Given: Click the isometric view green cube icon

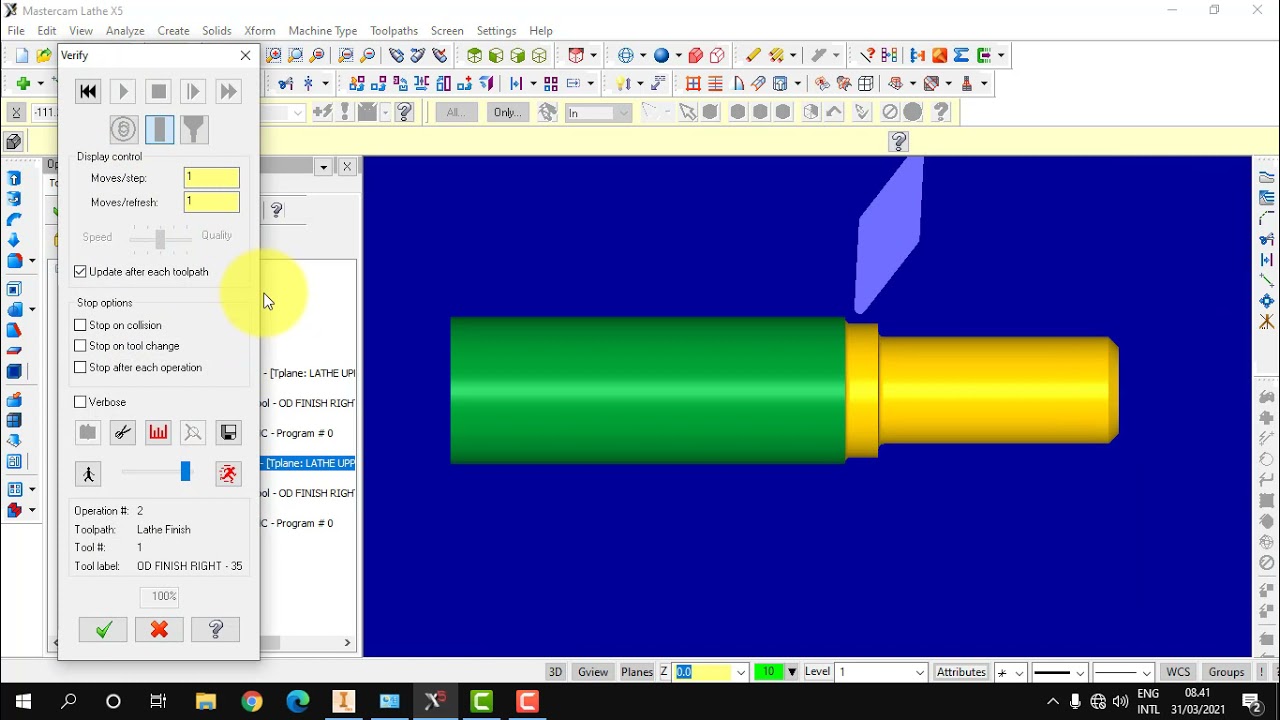Looking at the screenshot, I should [x=474, y=56].
